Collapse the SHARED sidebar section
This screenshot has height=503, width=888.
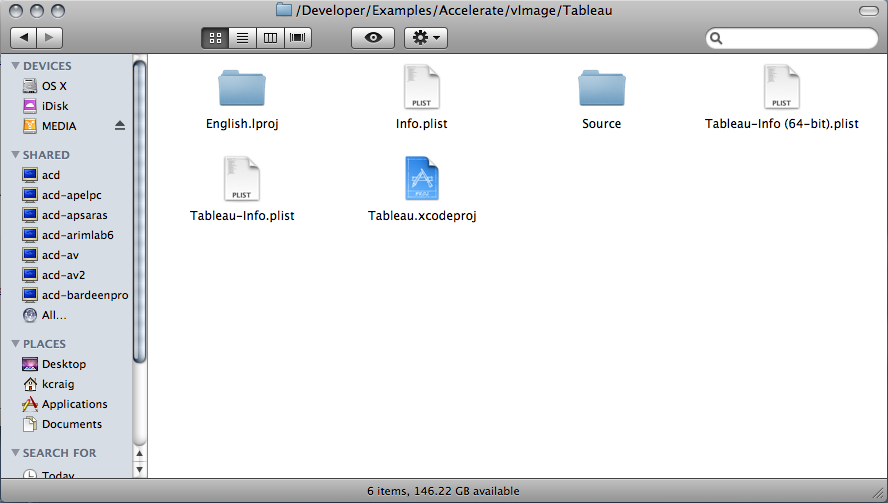15,155
